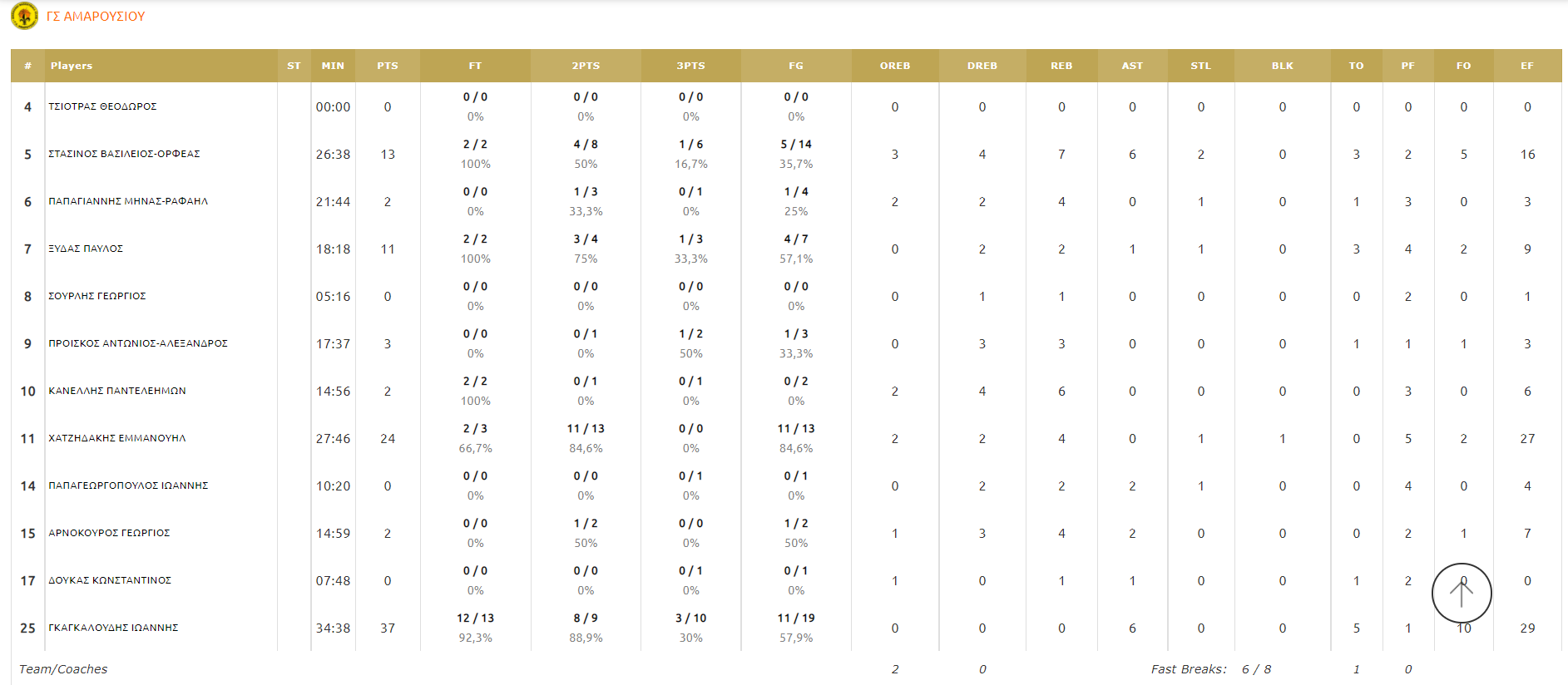Sort by the STL column header

tap(1201, 66)
